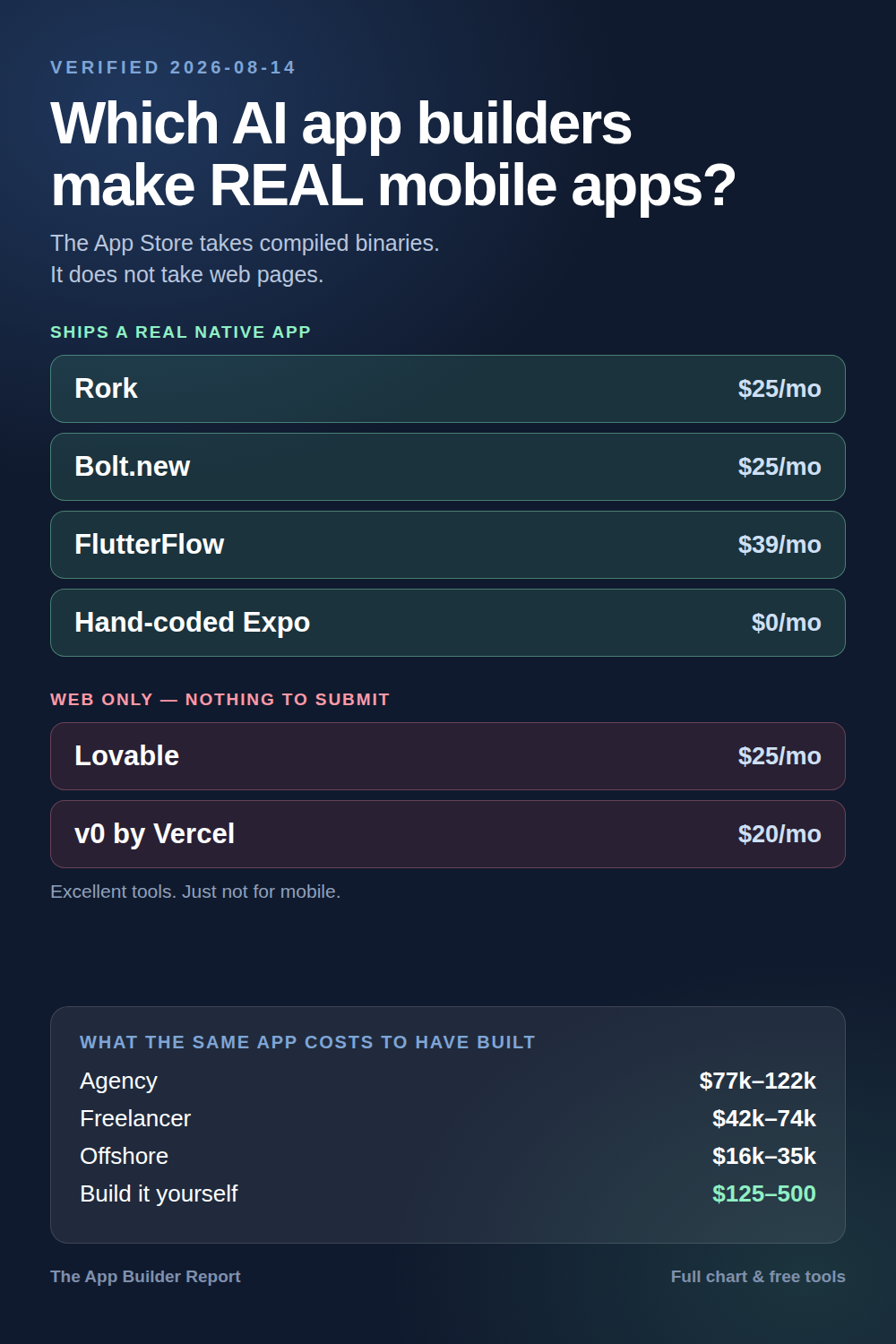Screen dimensions: 896x1344
Task: Click the $39/mo FlutterFlow price
Action: point(780,545)
